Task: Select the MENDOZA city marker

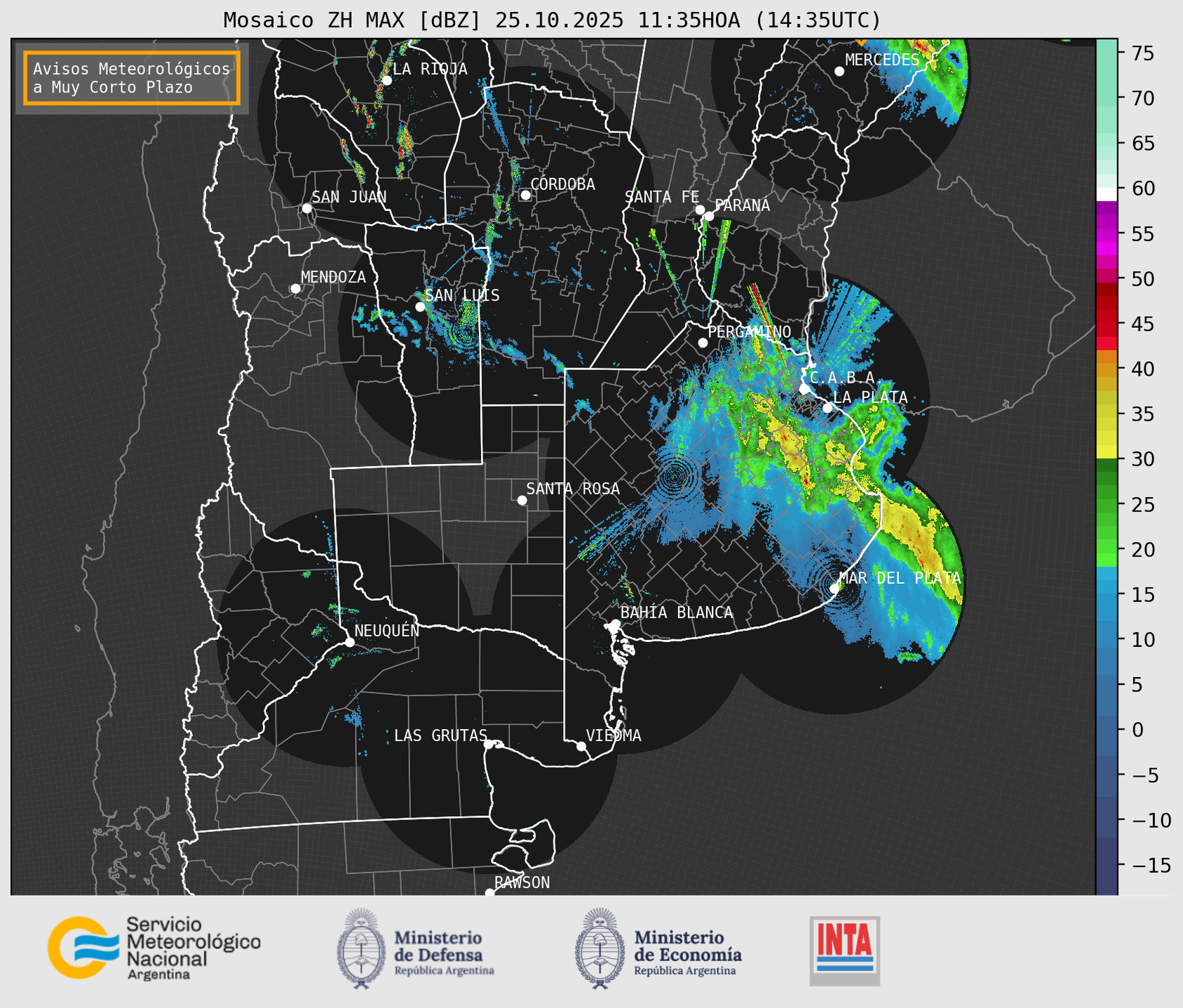Action: (295, 289)
